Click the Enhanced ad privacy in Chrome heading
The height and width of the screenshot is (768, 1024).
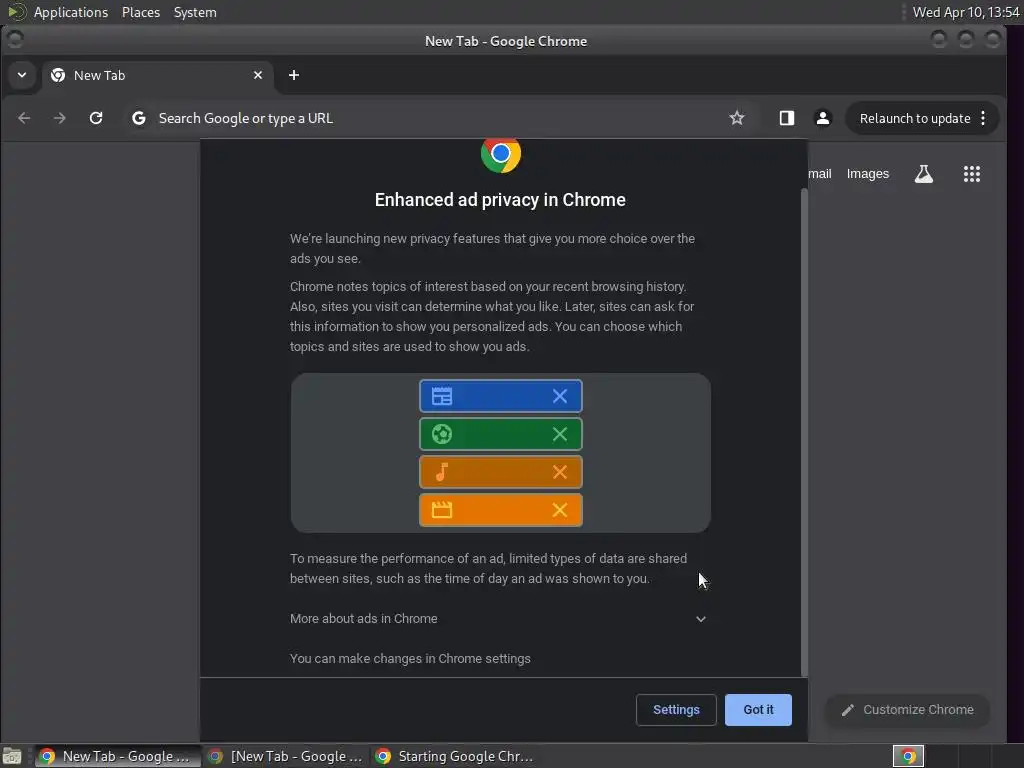click(500, 200)
